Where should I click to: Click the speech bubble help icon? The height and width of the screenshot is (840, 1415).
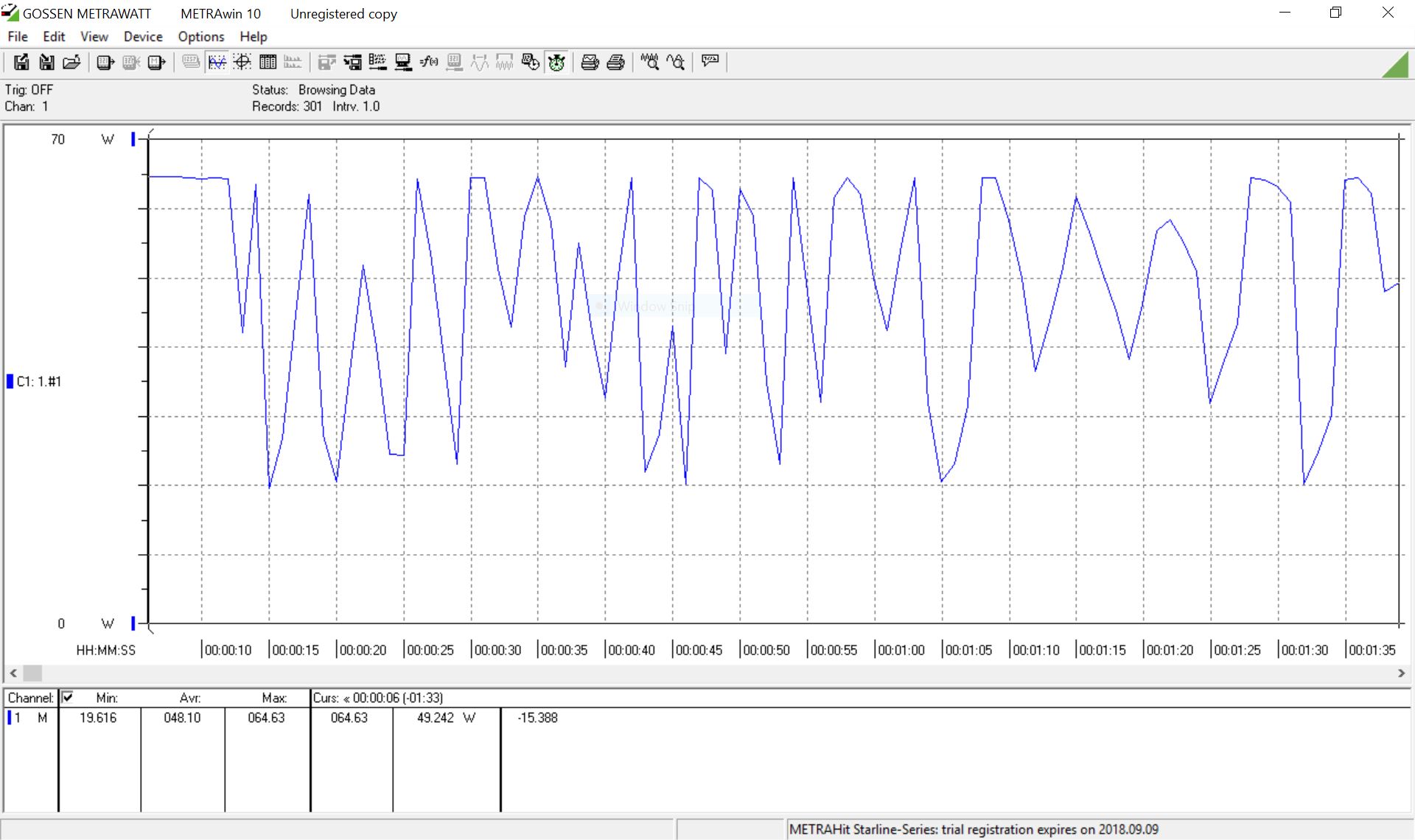point(710,61)
